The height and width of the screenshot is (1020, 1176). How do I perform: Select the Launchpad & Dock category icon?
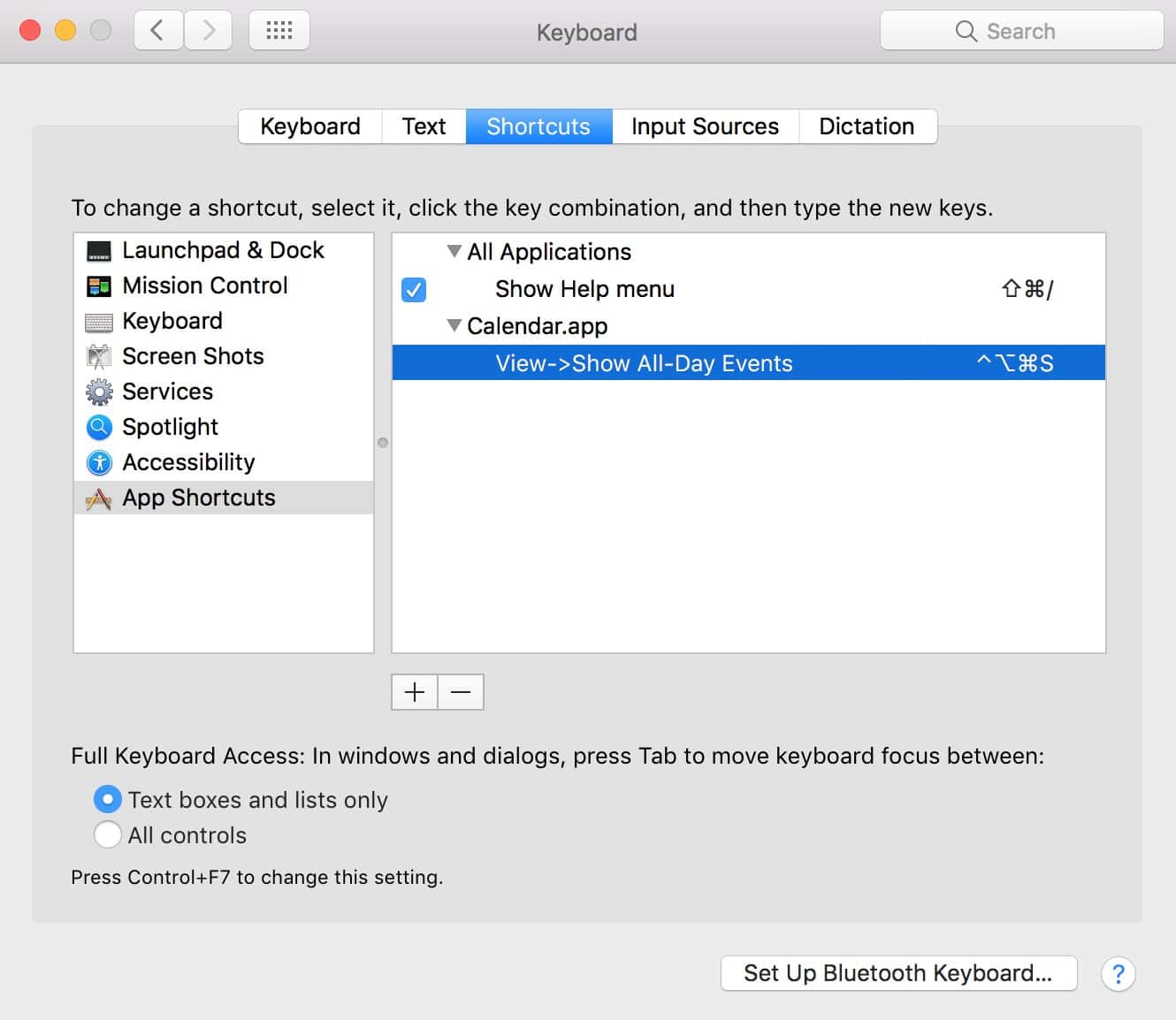tap(99, 251)
